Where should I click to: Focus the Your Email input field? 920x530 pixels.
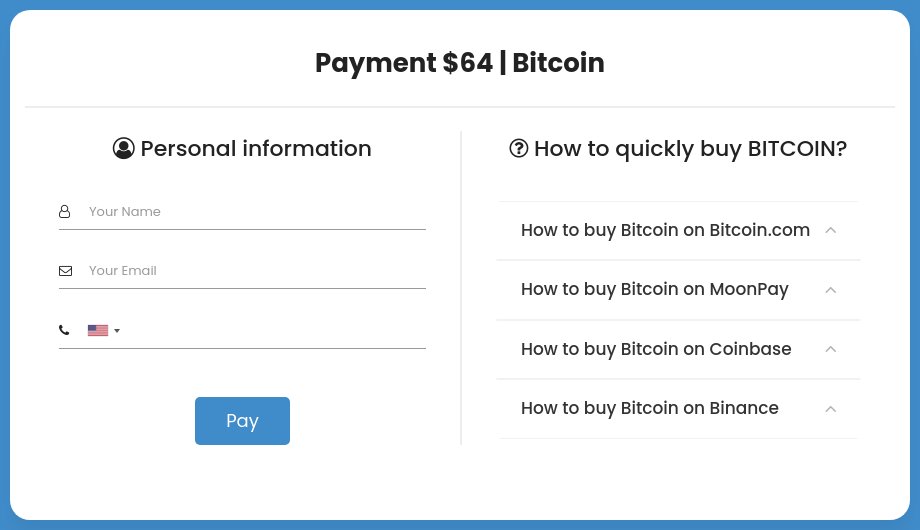255,271
